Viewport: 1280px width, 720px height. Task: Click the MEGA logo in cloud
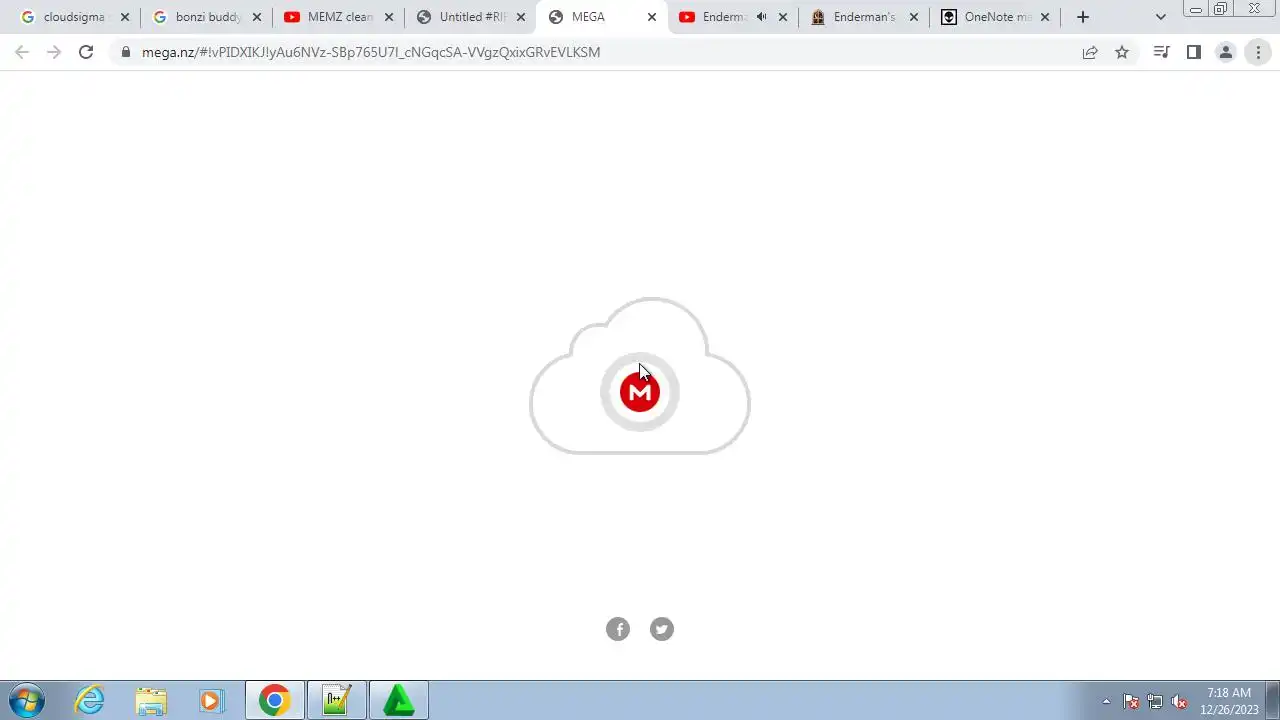coord(640,392)
